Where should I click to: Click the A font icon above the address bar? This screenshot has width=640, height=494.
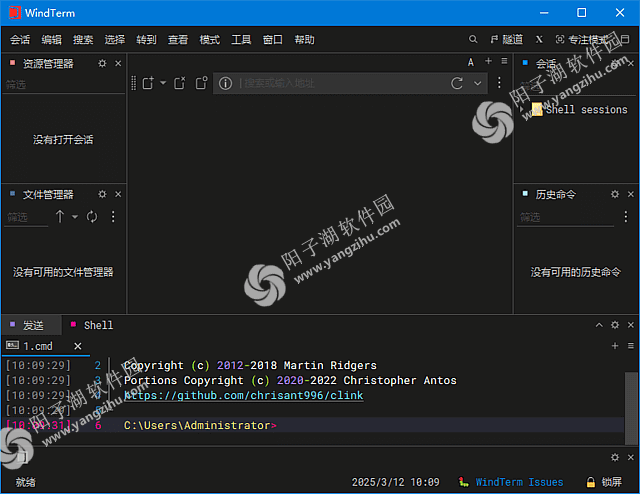(x=471, y=62)
